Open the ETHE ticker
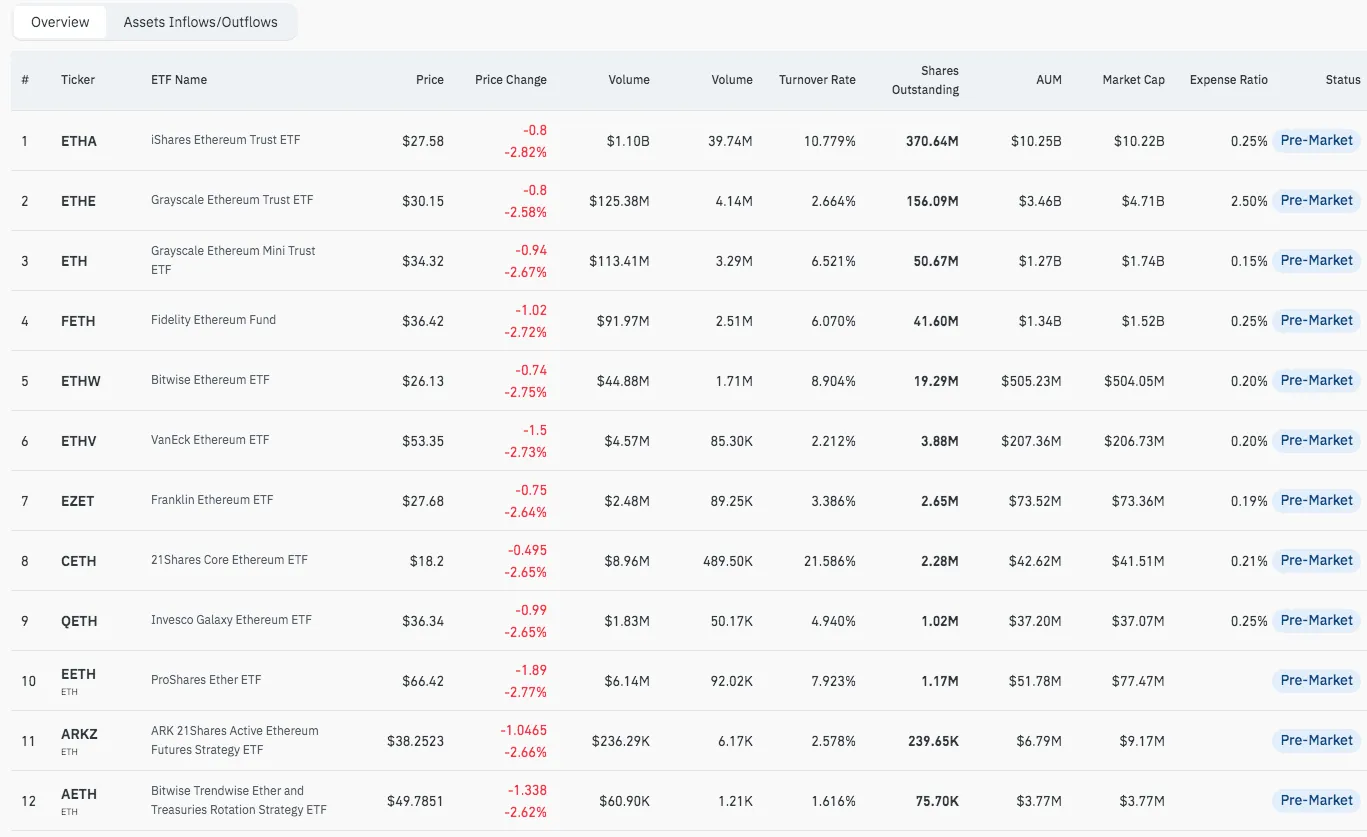Viewport: 1367px width, 837px height. click(x=78, y=201)
